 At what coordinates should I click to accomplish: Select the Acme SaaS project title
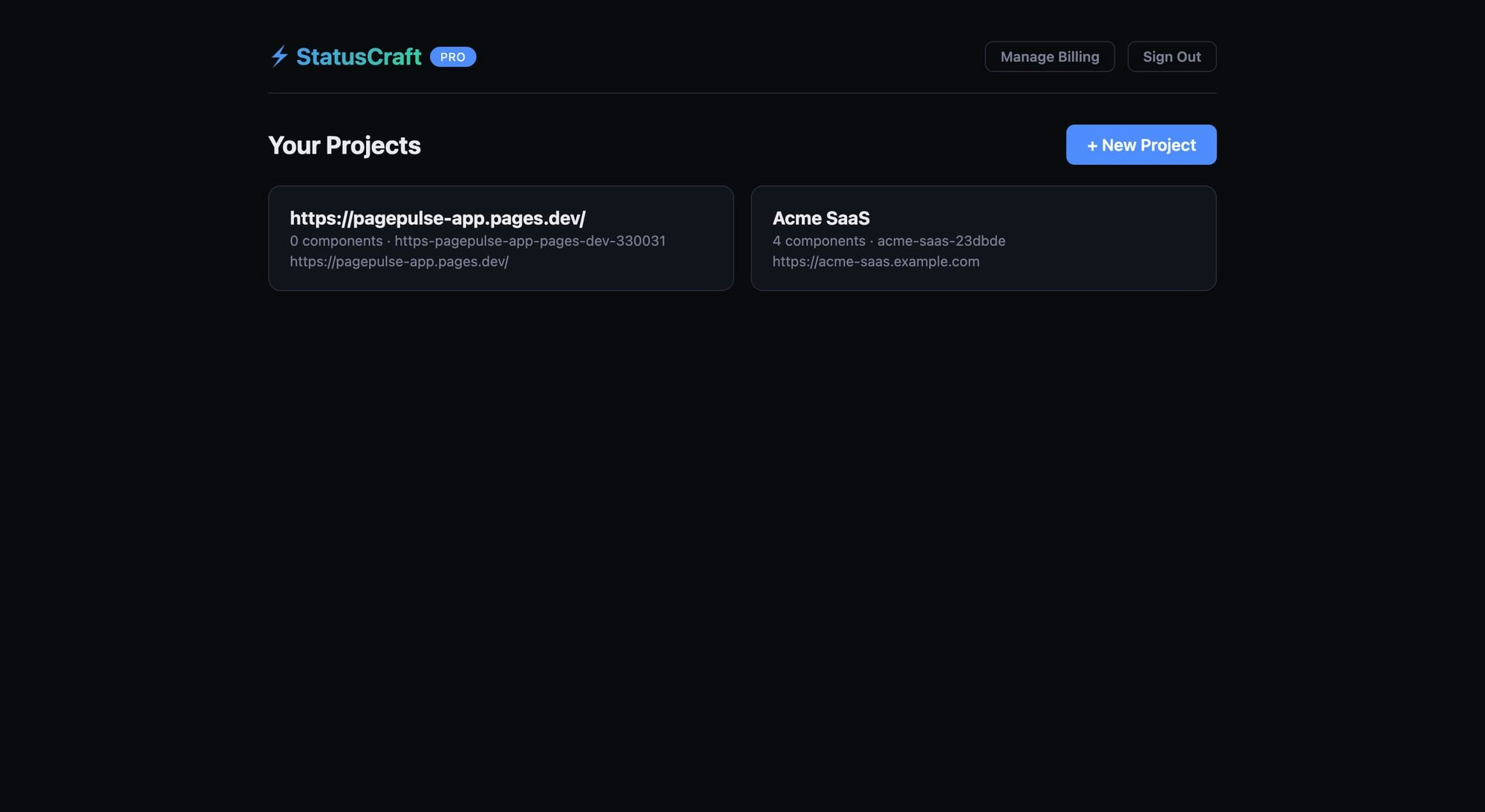pyautogui.click(x=821, y=218)
